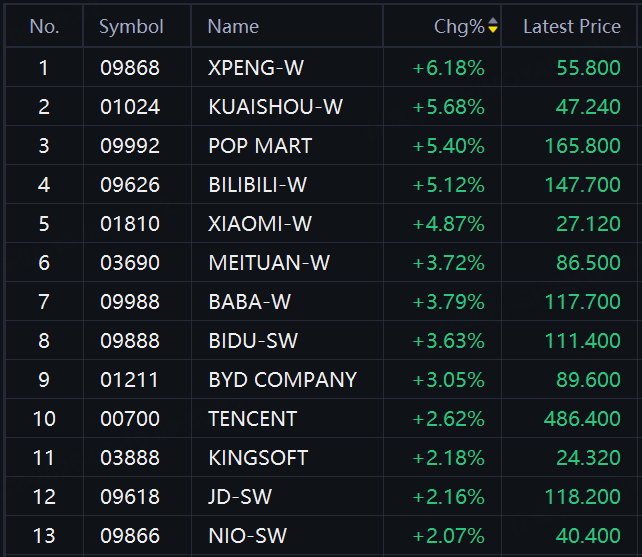Click latest price 27.120
Screen dimensions: 642x557
point(588,224)
